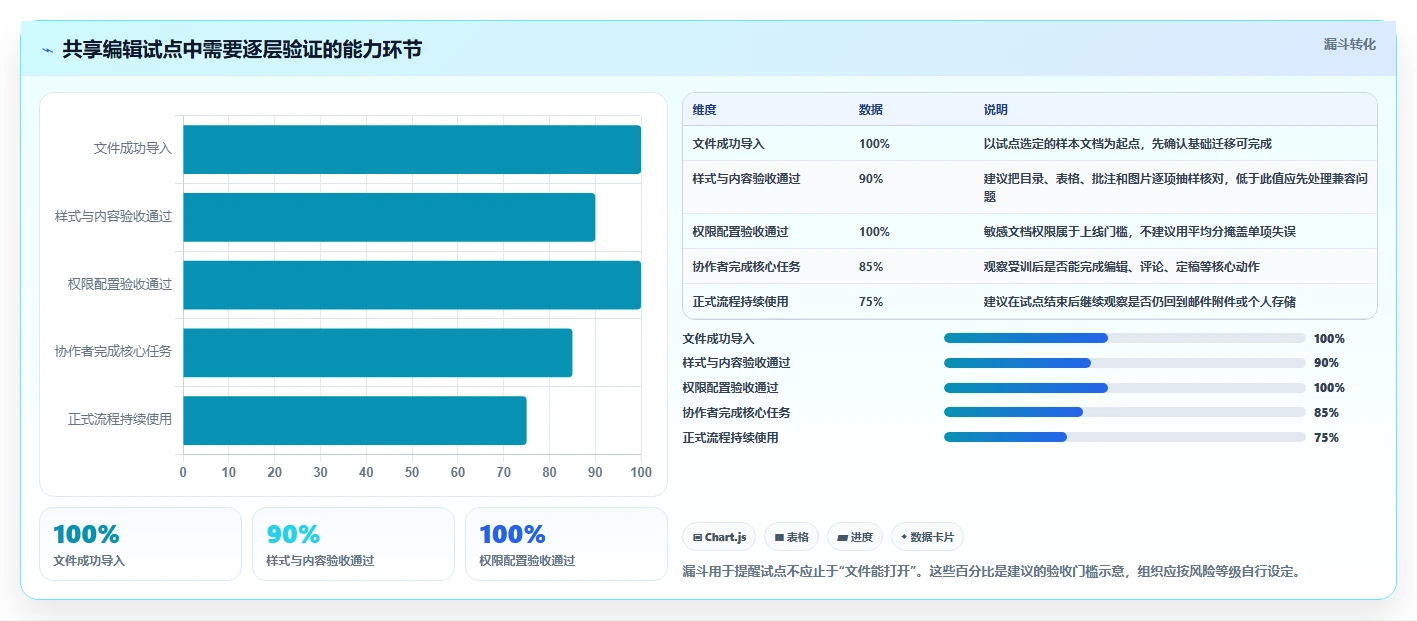Image resolution: width=1417 pixels, height=621 pixels.
Task: Click the 文件成功导入 progress bar
Action: [x=1125, y=338]
